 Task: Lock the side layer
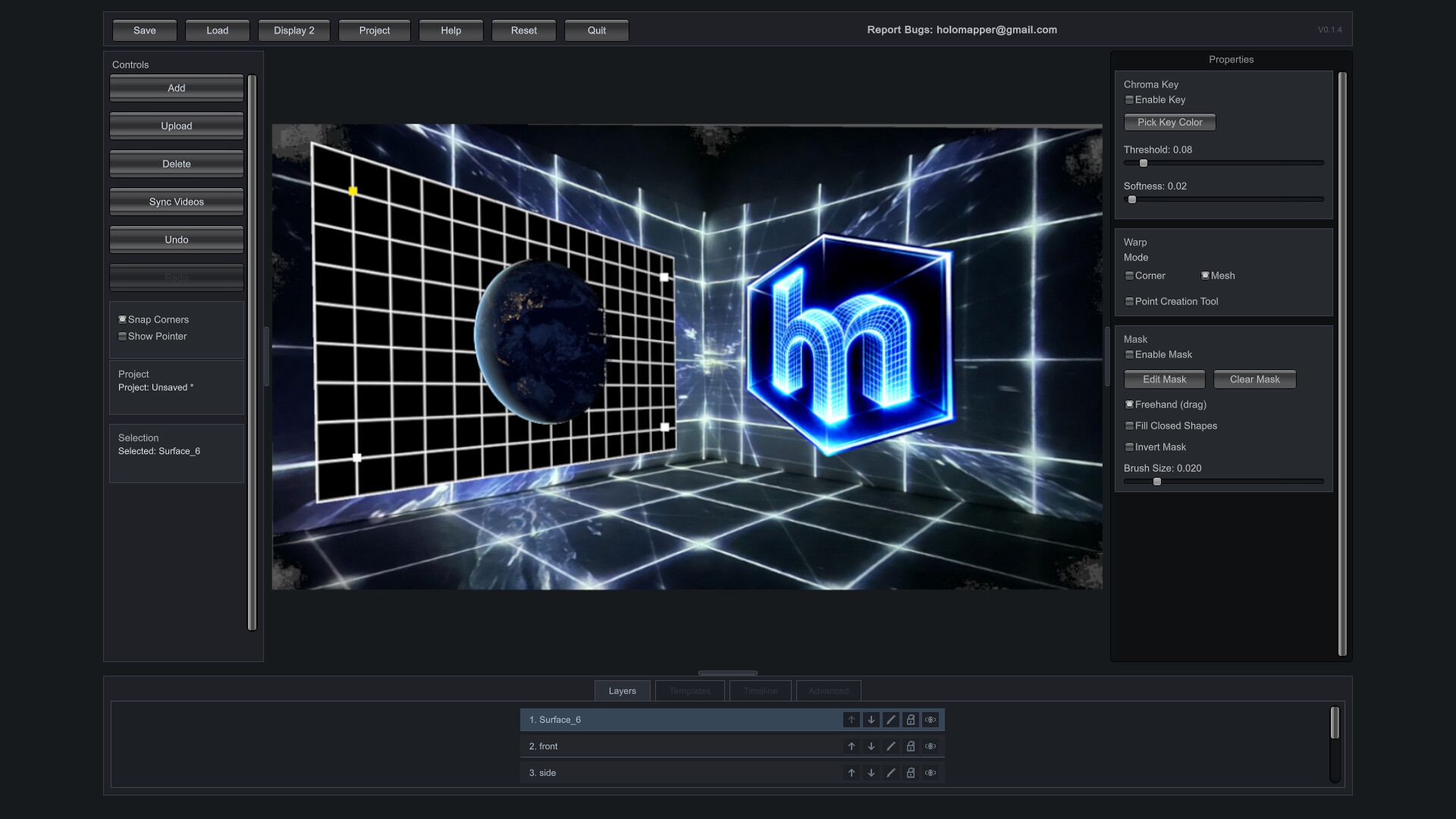tap(911, 773)
